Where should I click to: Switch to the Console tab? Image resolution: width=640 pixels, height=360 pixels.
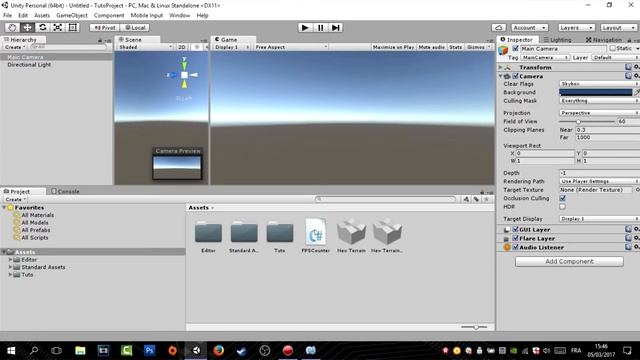65,191
